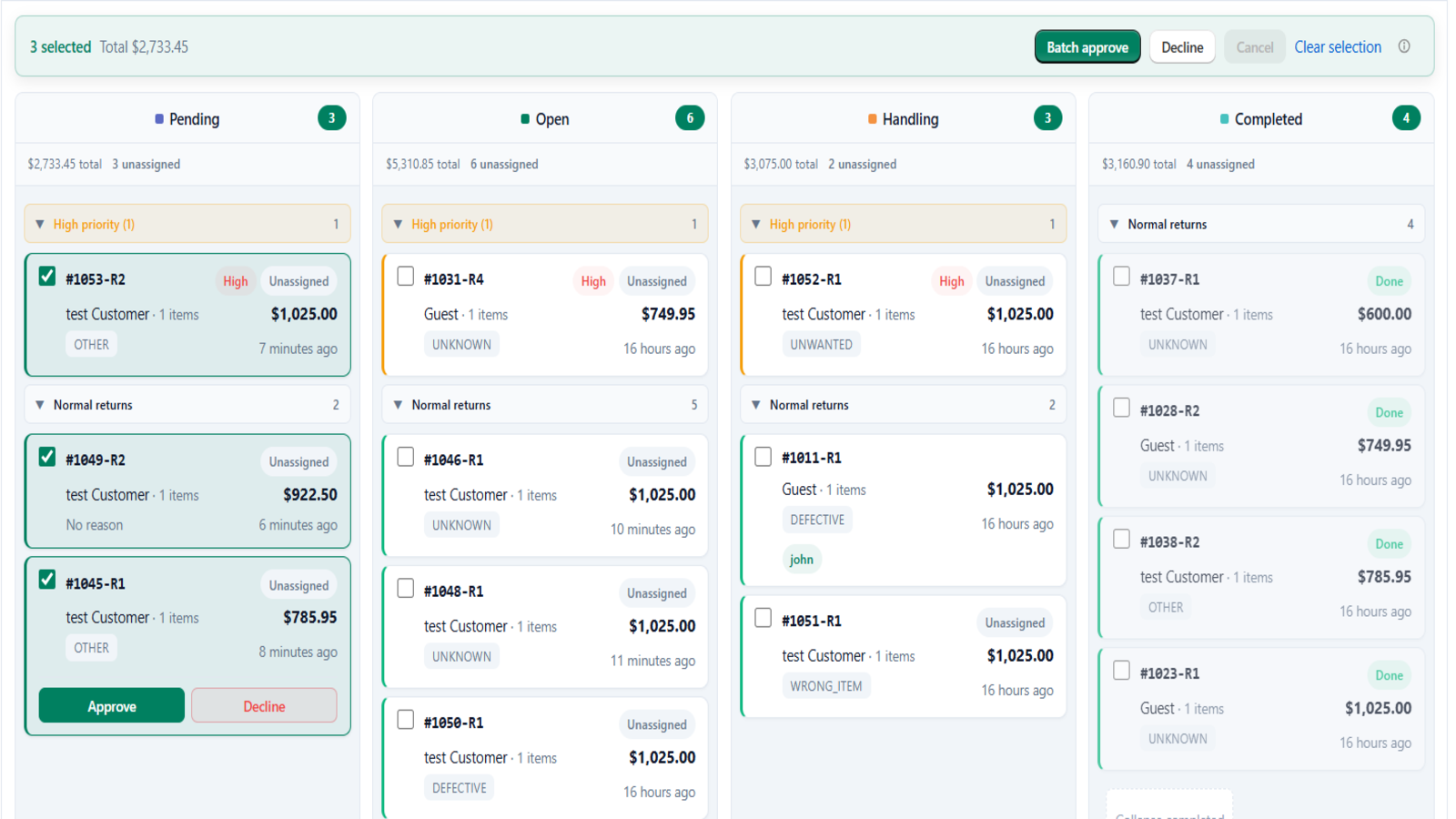Select the #1050-R1 return checkbox

(406, 720)
